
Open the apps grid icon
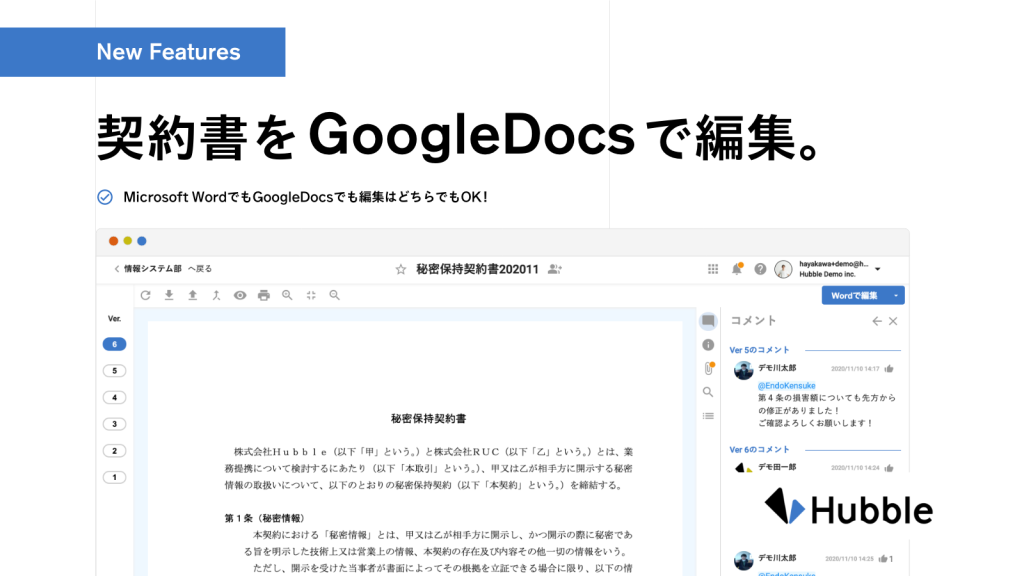click(713, 269)
